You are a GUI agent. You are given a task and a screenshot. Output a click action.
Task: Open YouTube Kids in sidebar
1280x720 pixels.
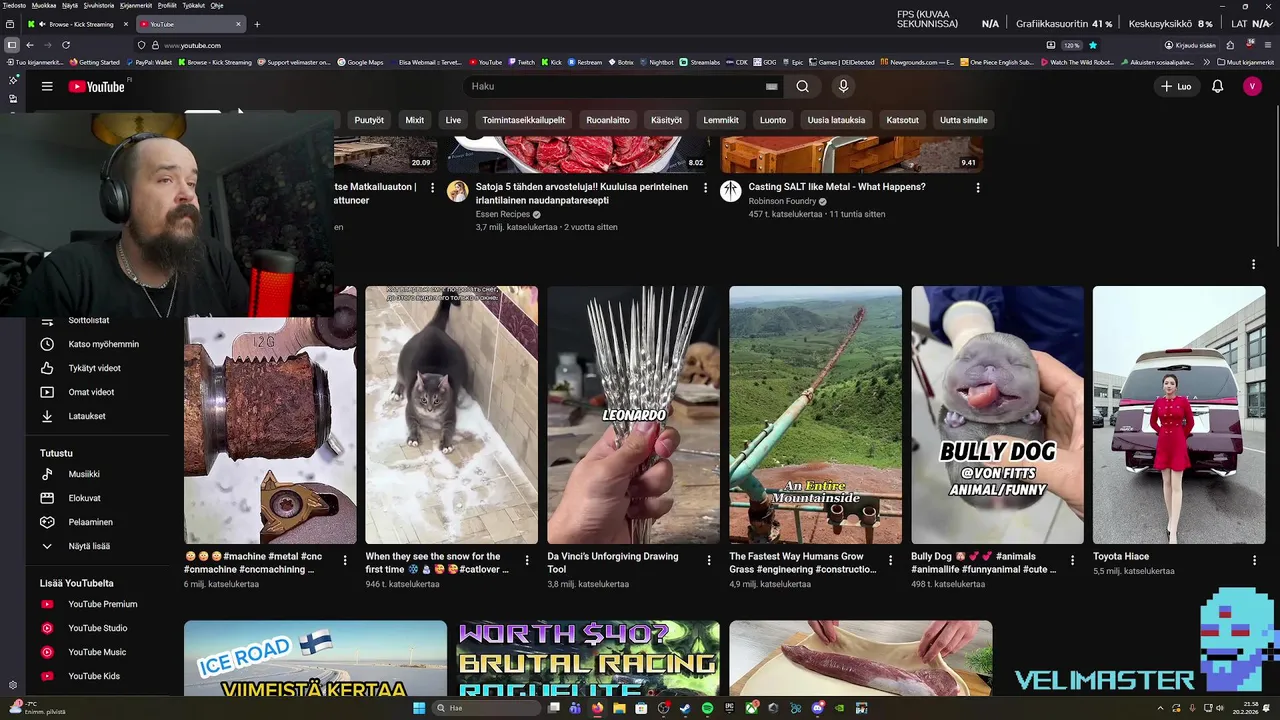[x=94, y=676]
